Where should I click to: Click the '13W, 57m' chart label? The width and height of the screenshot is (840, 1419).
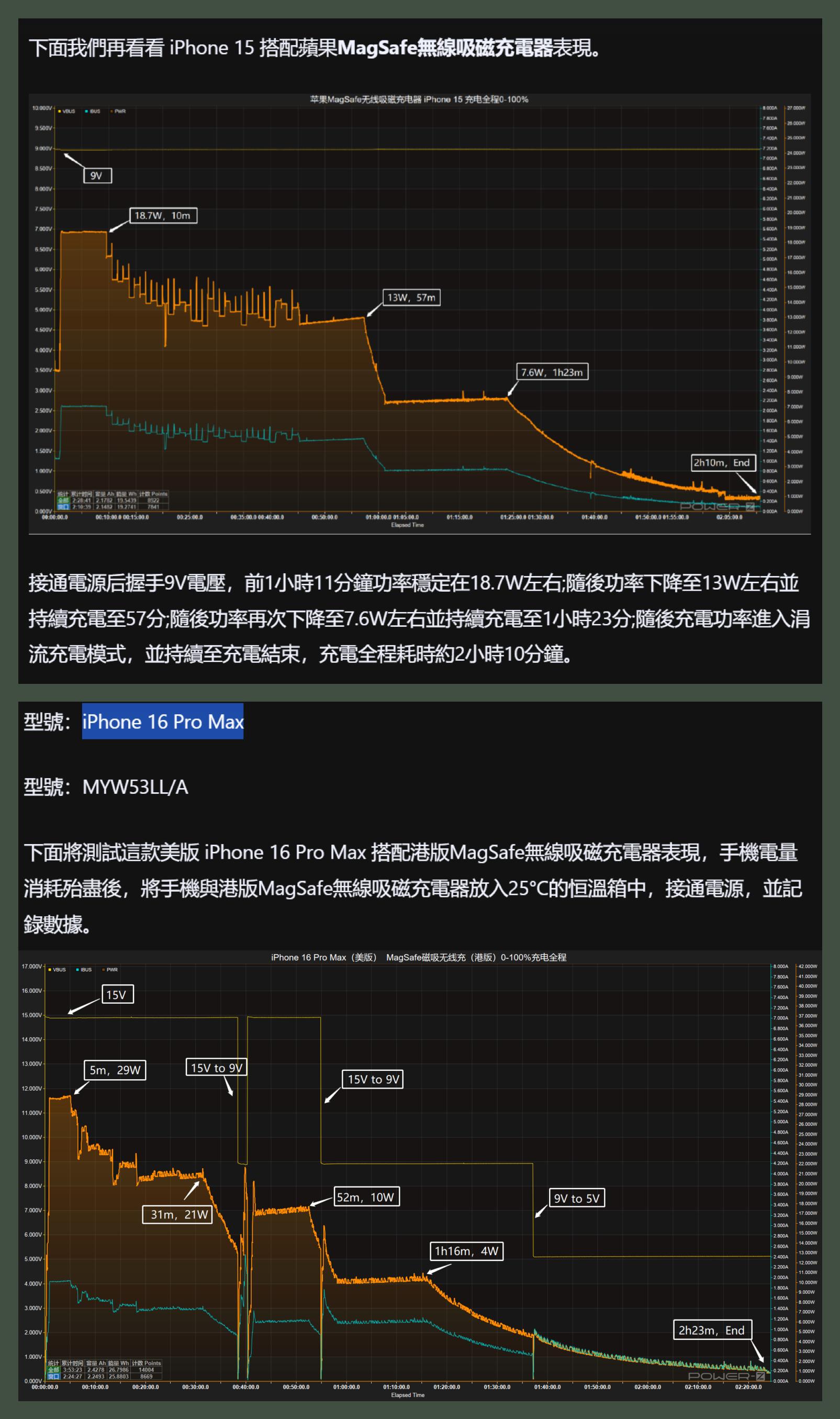click(411, 297)
